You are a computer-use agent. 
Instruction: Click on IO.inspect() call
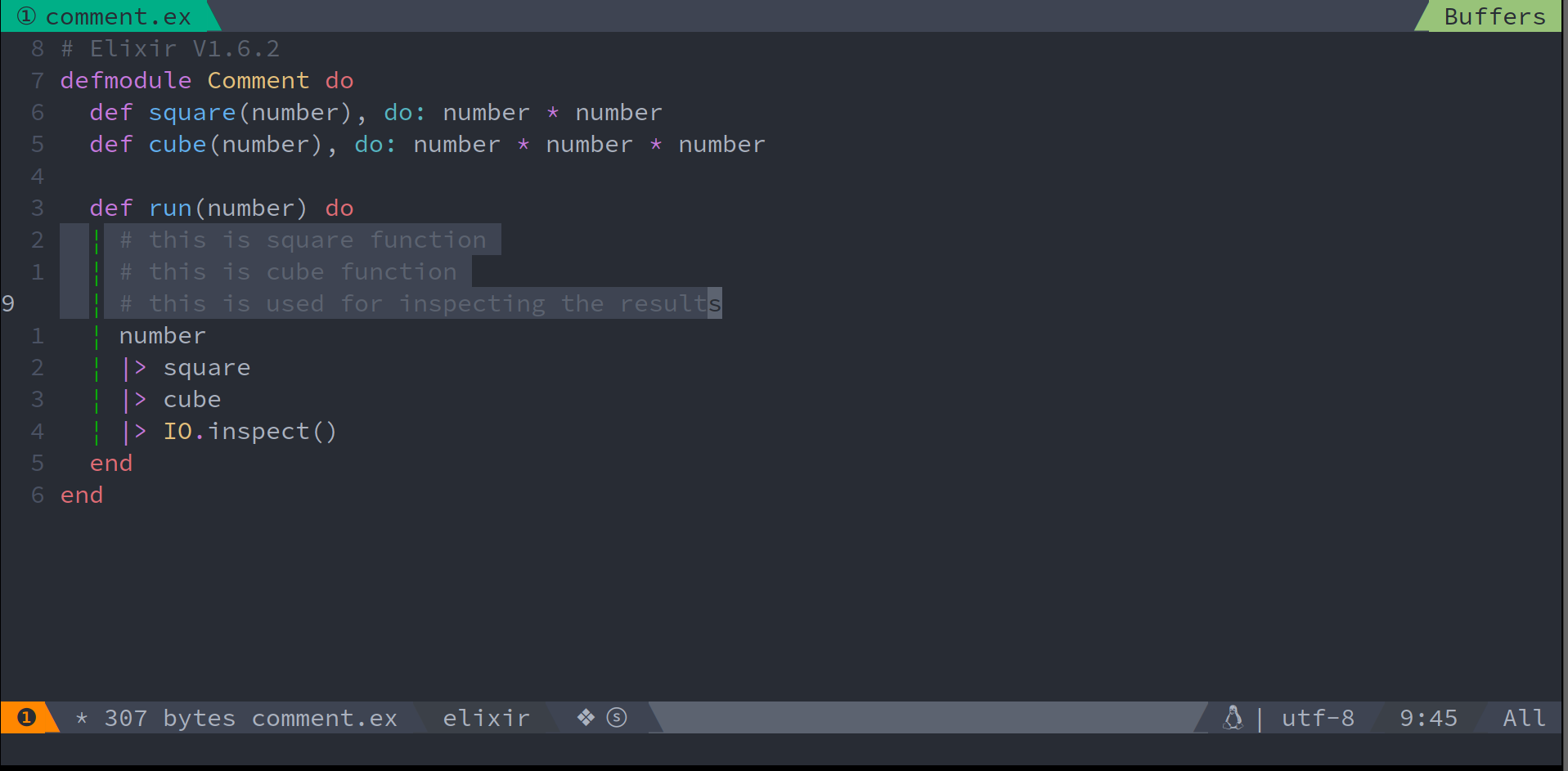(249, 431)
